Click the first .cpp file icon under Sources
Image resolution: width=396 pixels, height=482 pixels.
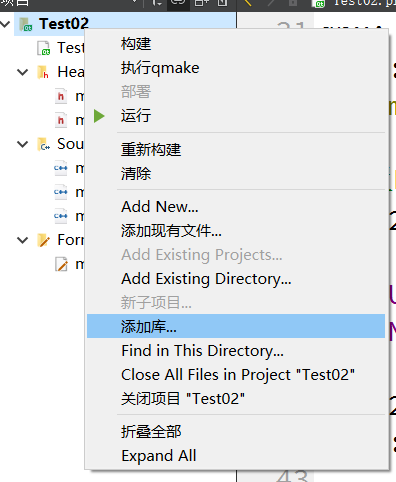click(61, 168)
